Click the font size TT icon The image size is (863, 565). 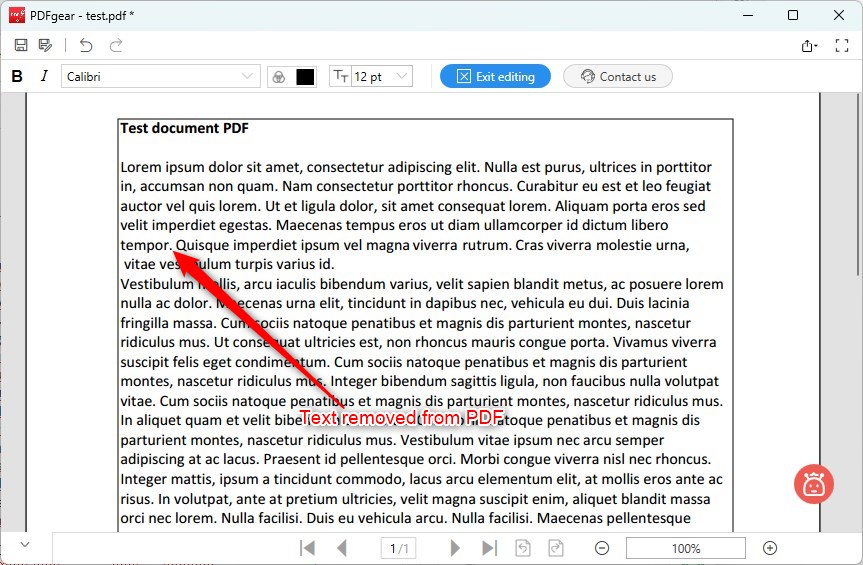(x=341, y=76)
